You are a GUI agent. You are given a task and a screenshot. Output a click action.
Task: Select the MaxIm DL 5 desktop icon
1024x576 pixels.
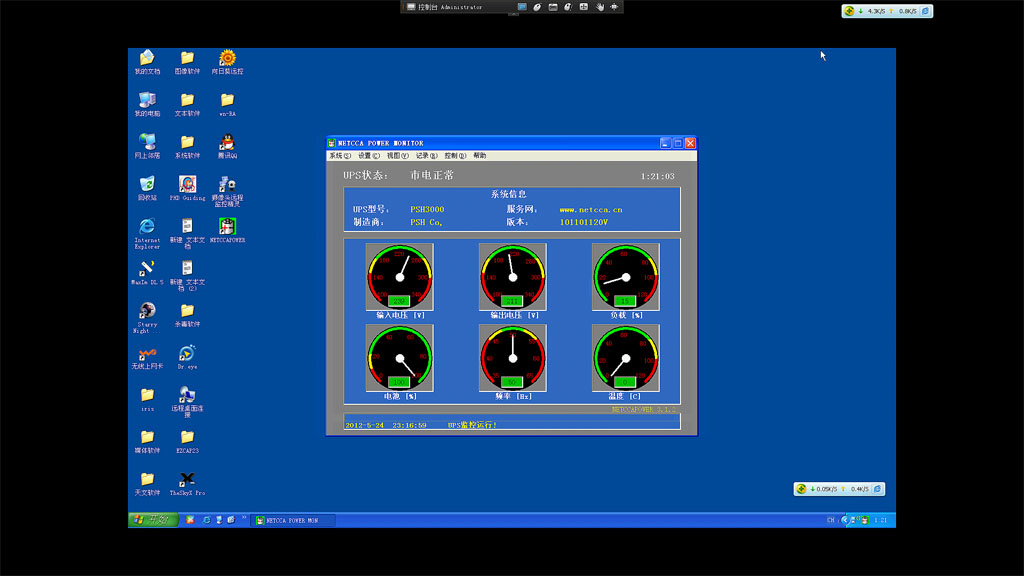pos(147,273)
